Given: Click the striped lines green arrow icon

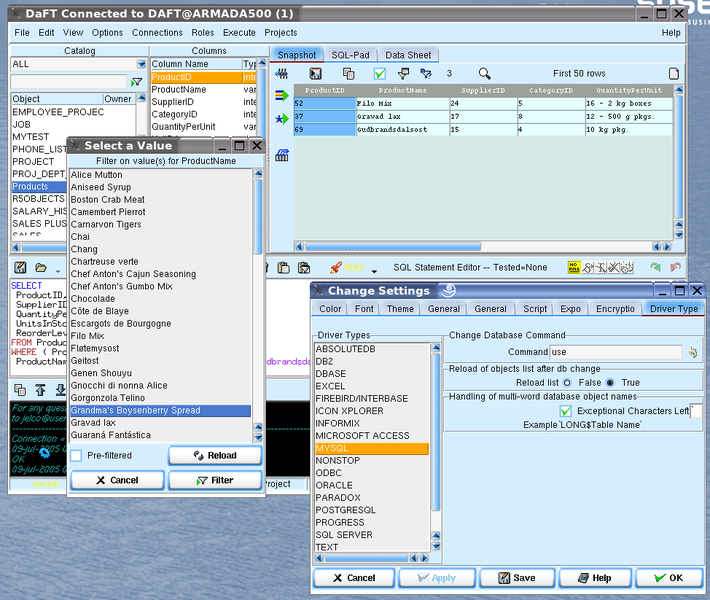Looking at the screenshot, I should (282, 95).
